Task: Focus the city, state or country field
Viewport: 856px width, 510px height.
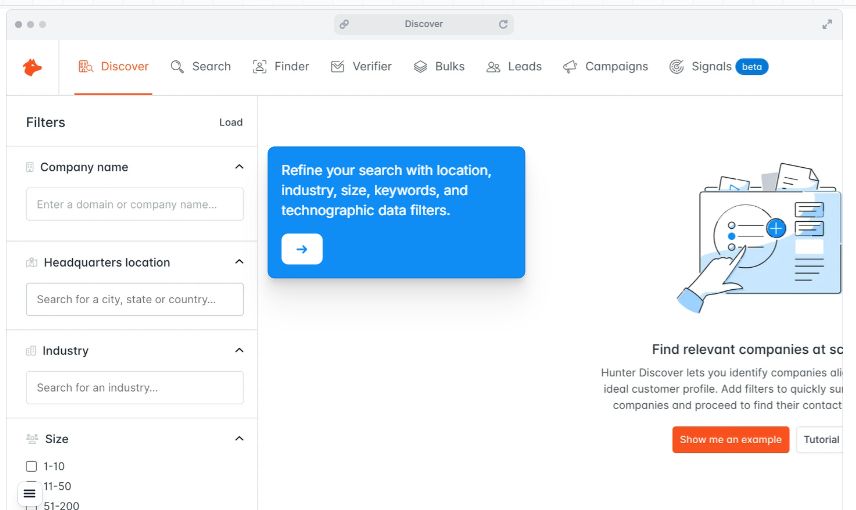Action: pos(135,299)
